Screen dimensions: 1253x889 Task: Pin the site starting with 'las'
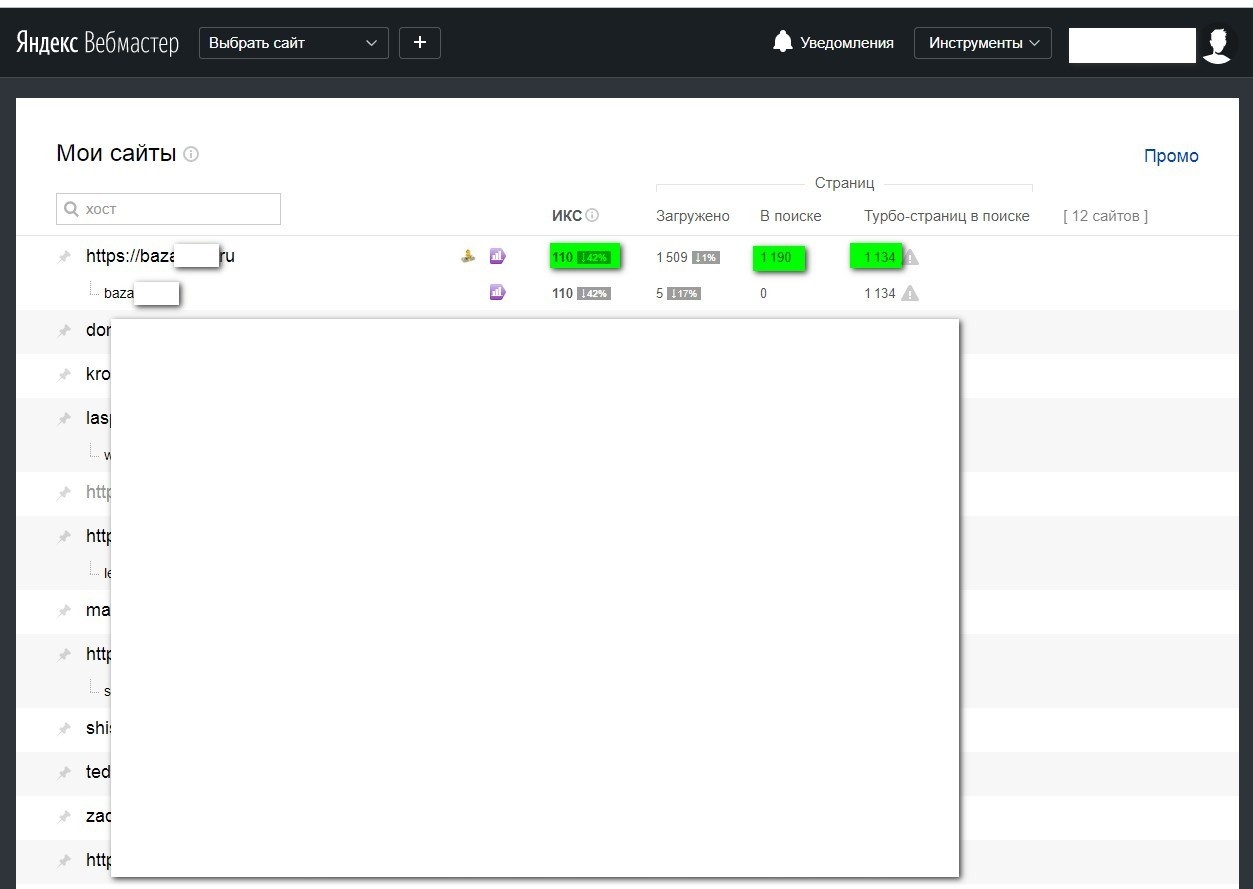pos(64,418)
